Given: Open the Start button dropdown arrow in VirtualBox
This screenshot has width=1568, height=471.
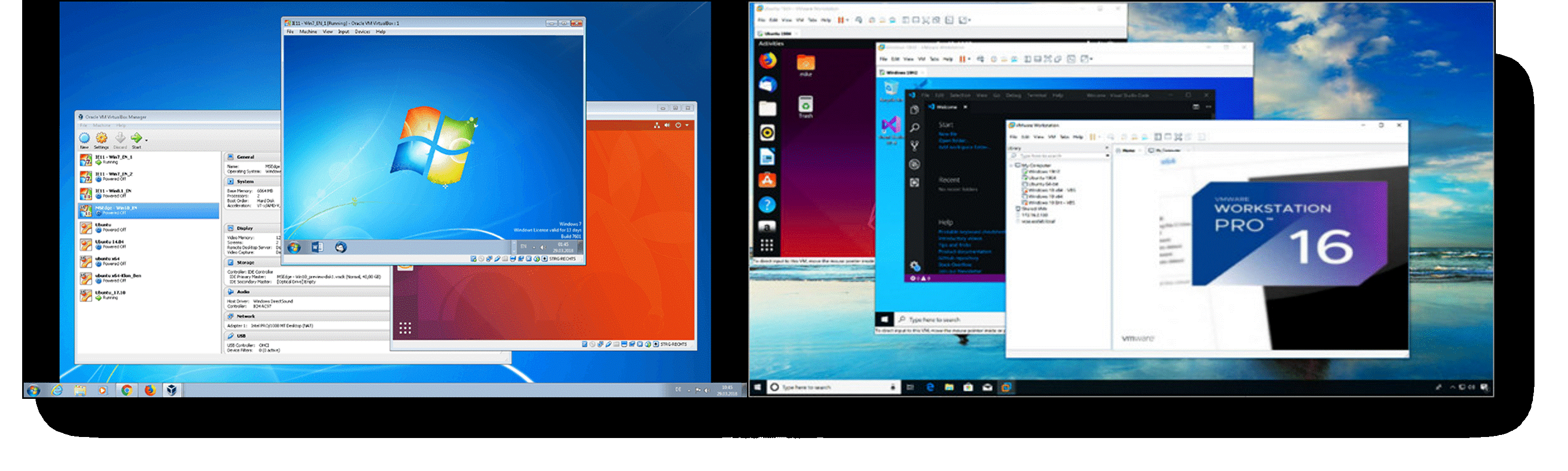Looking at the screenshot, I should pos(147,141).
